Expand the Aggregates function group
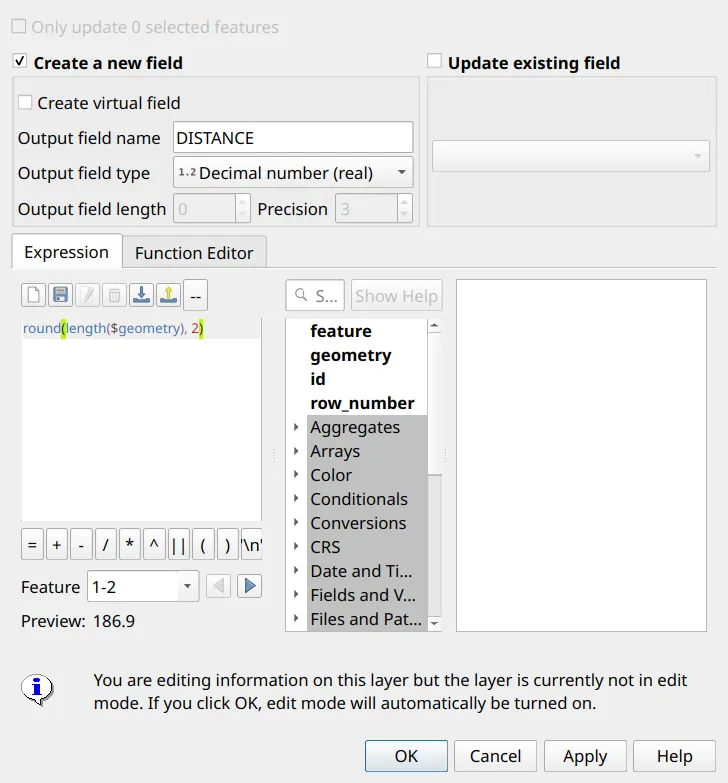 296,427
